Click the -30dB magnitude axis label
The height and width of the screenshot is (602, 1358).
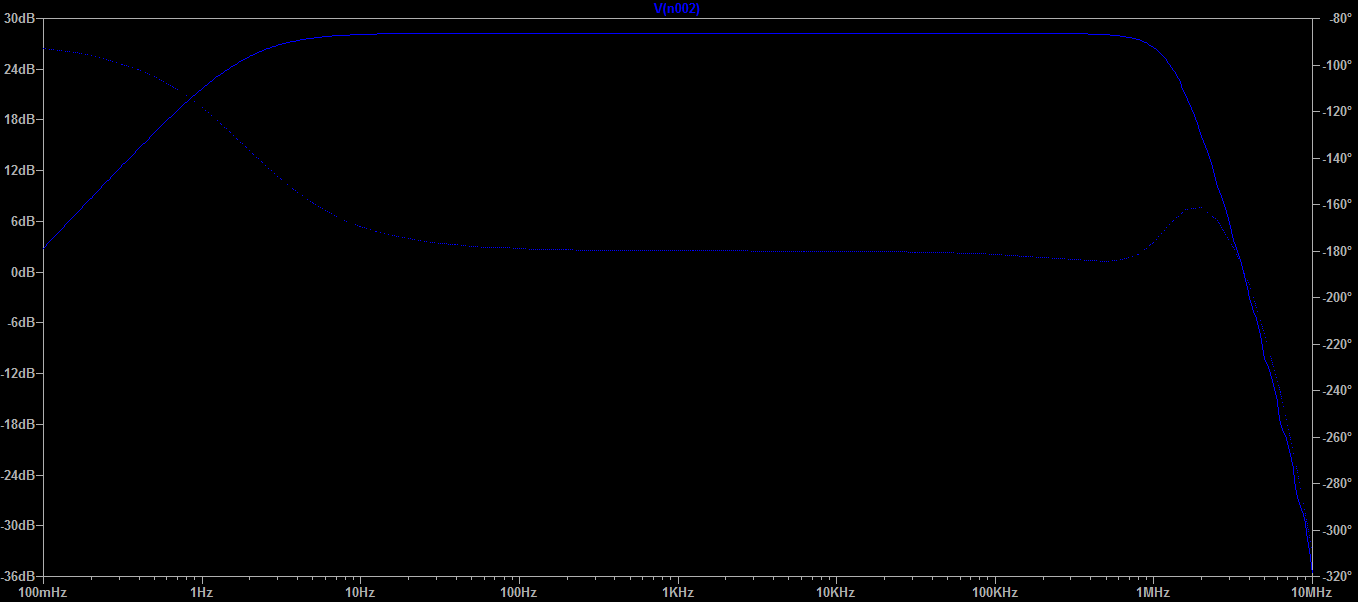tap(19, 526)
